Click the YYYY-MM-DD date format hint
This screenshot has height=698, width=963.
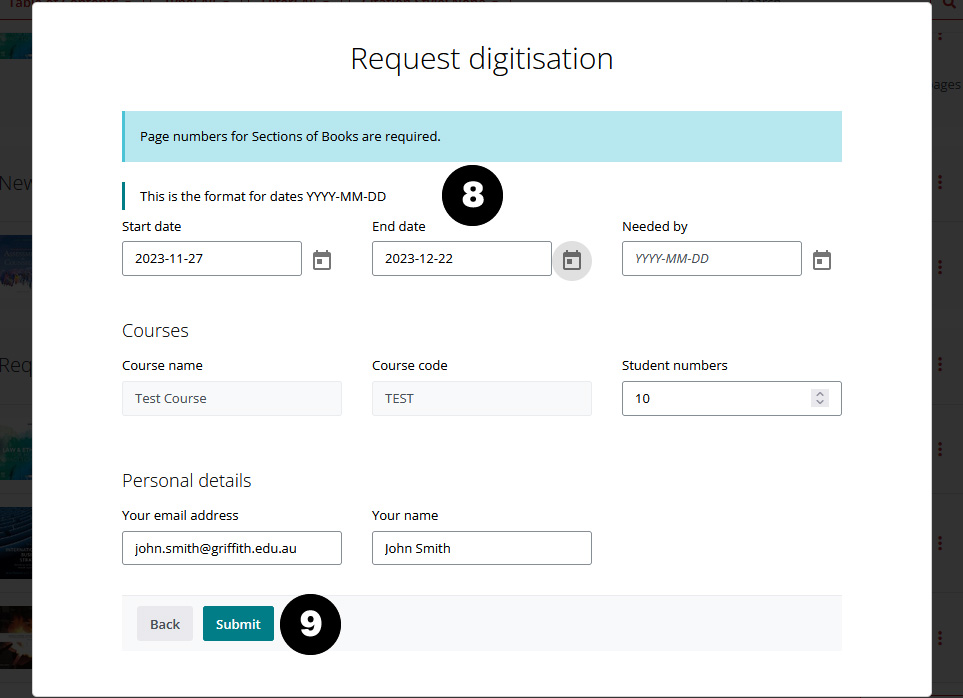pyautogui.click(x=263, y=196)
